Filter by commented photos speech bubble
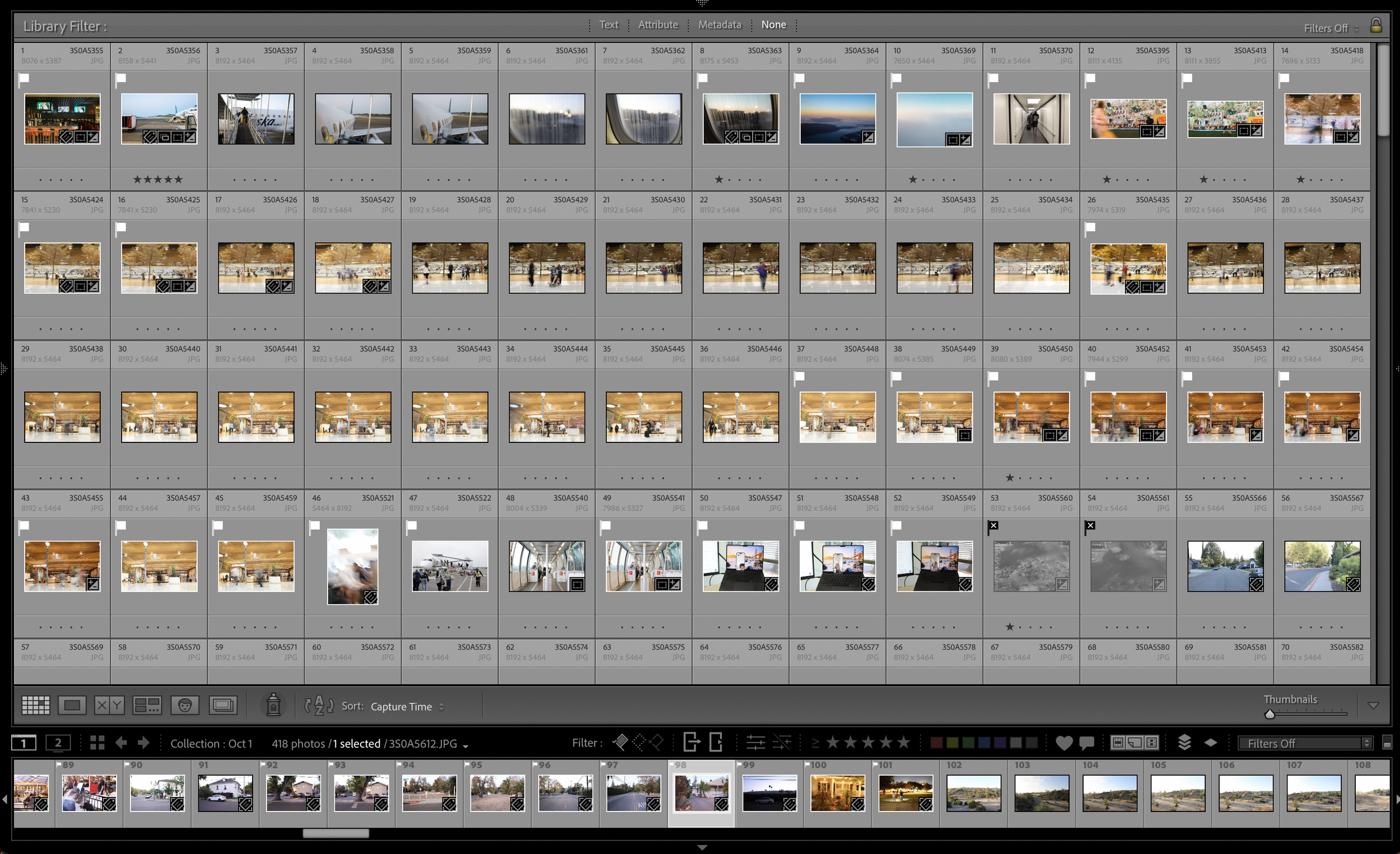The image size is (1400, 854). pos(1086,743)
